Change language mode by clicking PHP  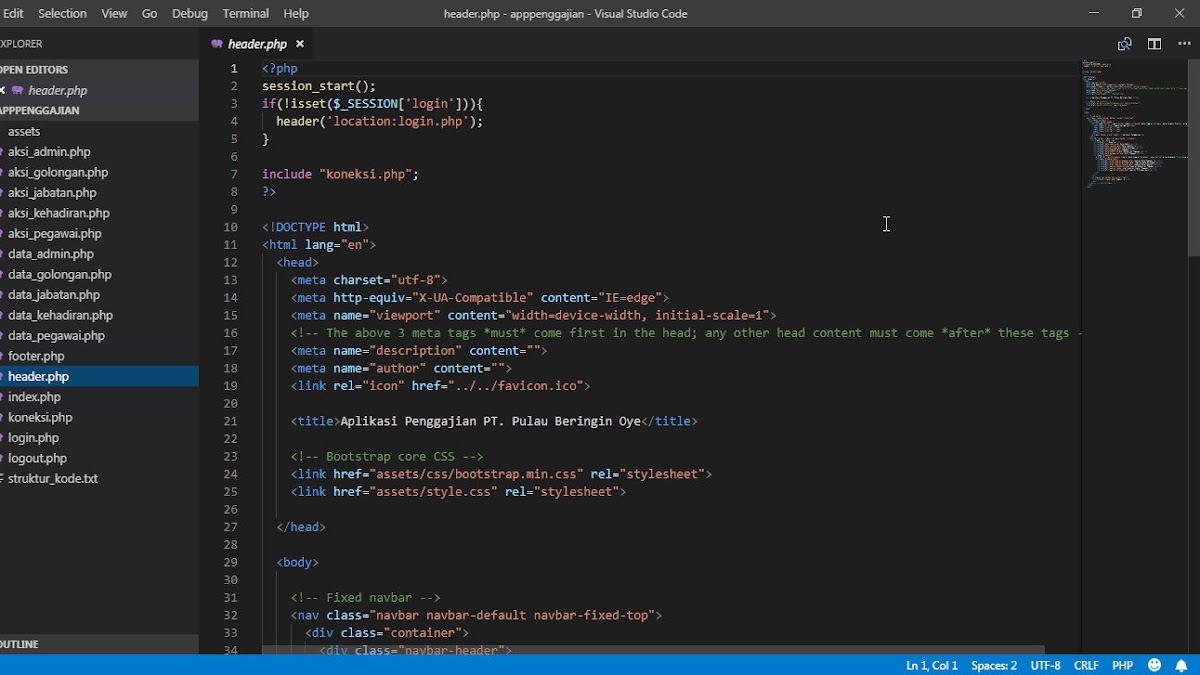tap(1122, 665)
